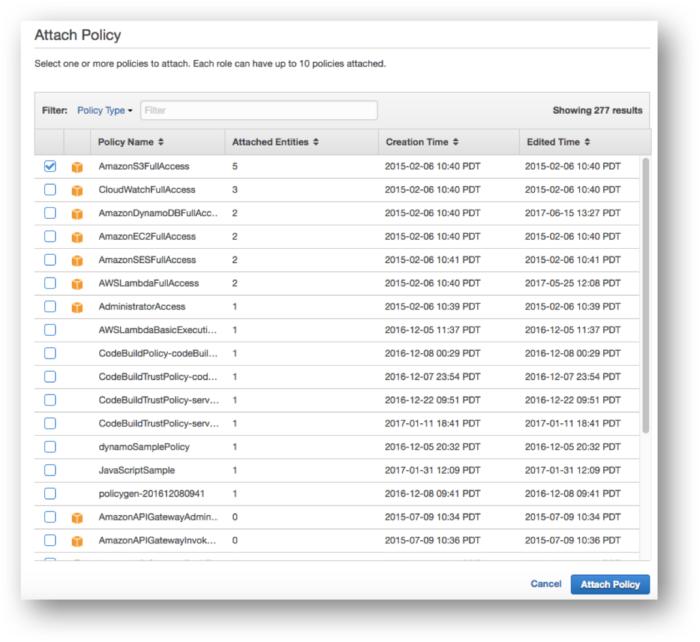Sort by the Creation Time column

422,142
